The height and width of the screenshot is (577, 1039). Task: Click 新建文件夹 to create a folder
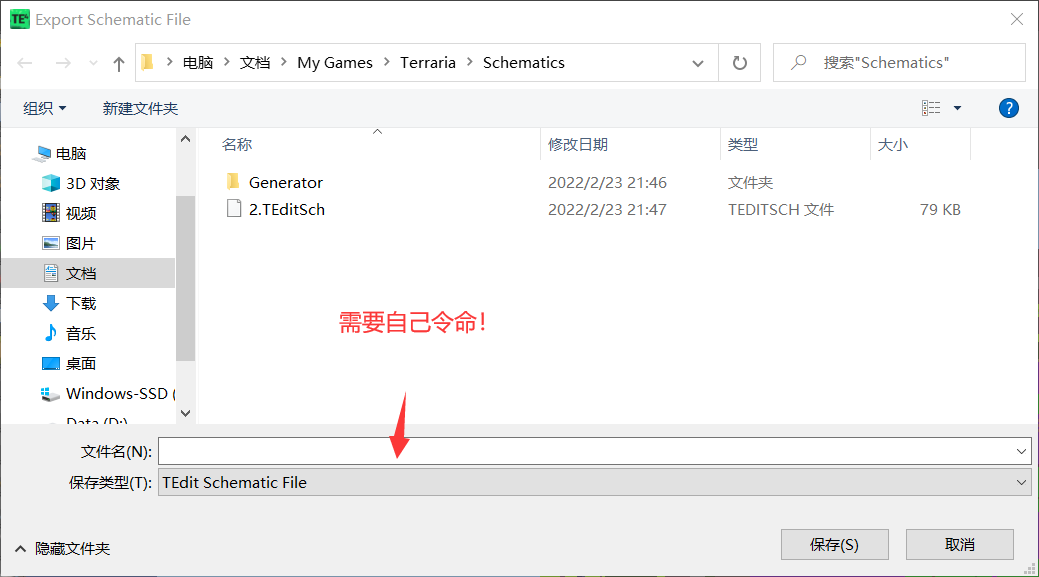coord(140,108)
